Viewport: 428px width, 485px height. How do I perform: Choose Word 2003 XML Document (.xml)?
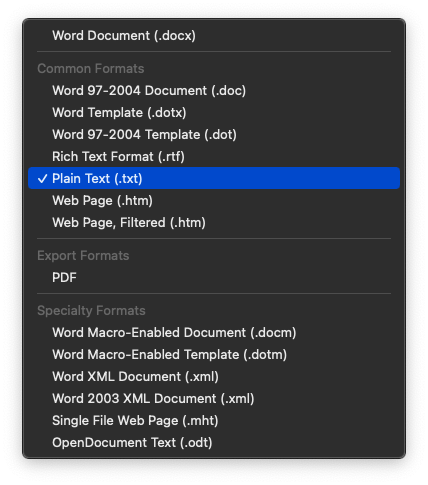pos(214,398)
